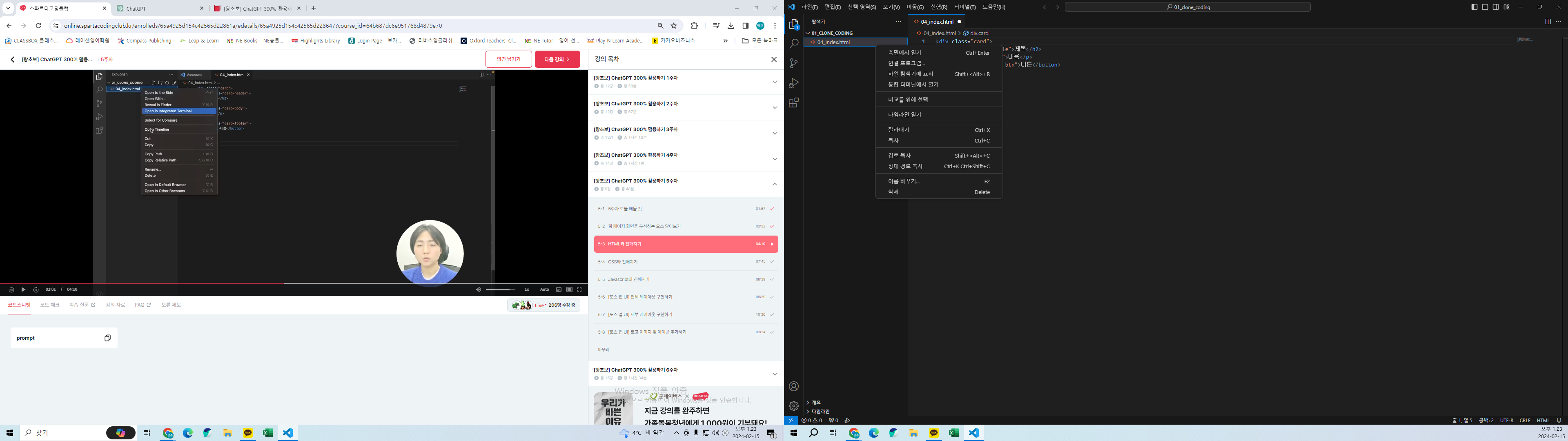Open lecture 5-5 Javascript와 친해지기
Image resolution: width=1568 pixels, height=441 pixels.
[x=686, y=280]
